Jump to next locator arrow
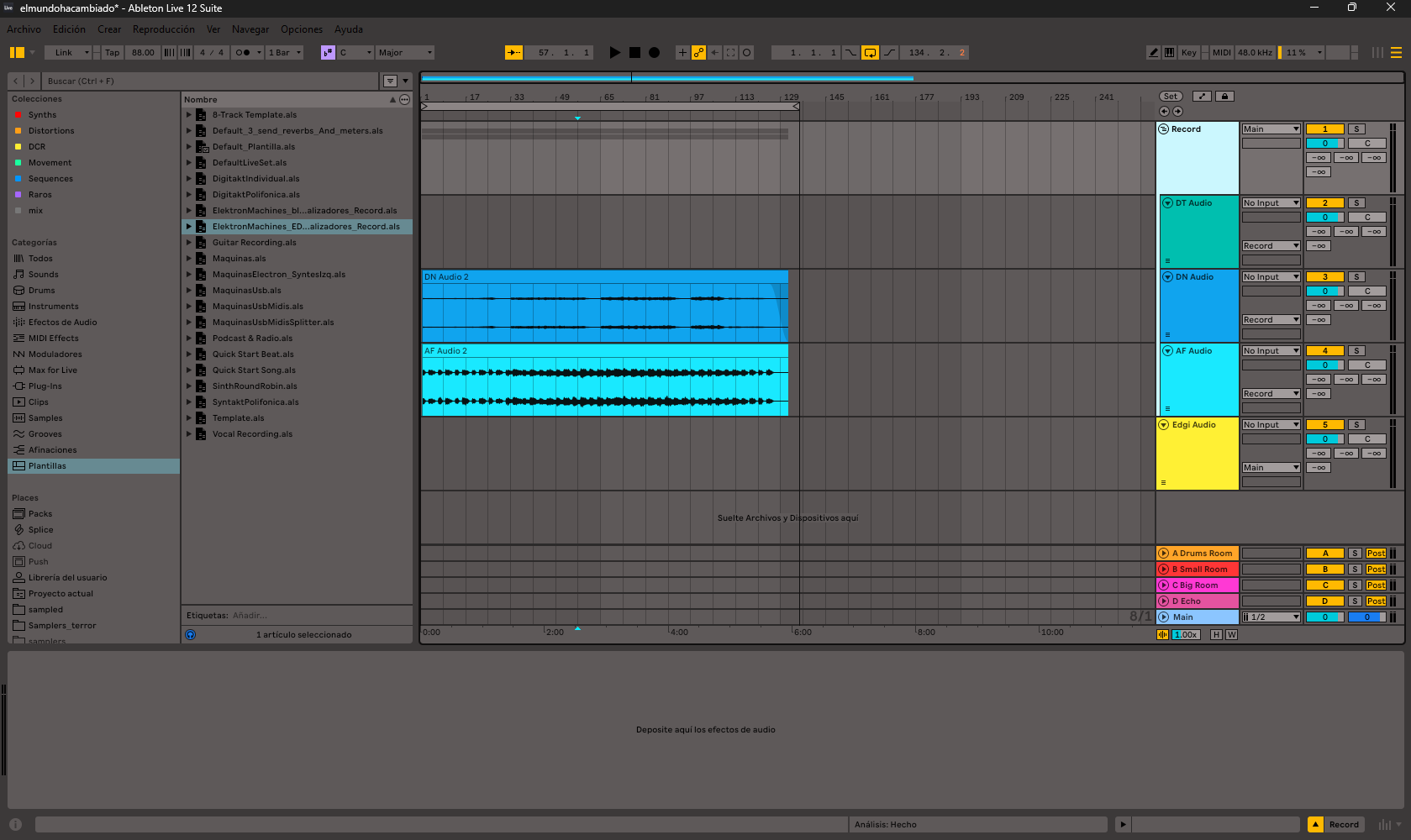The image size is (1411, 840). click(x=1177, y=111)
